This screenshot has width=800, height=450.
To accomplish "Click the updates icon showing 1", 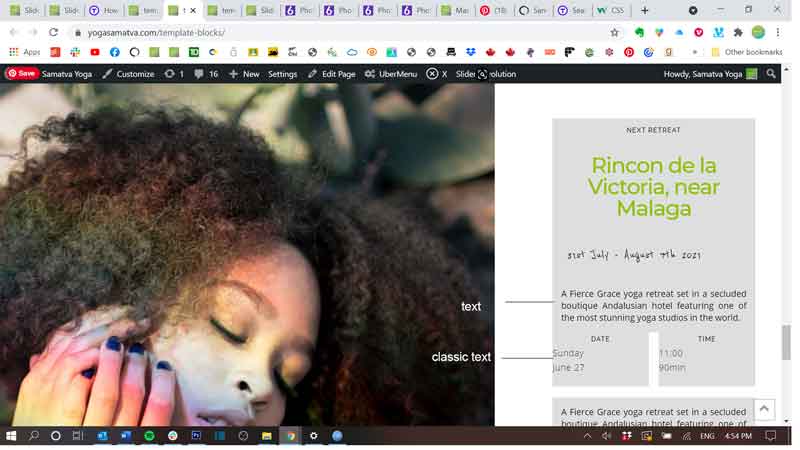I will tap(174, 74).
